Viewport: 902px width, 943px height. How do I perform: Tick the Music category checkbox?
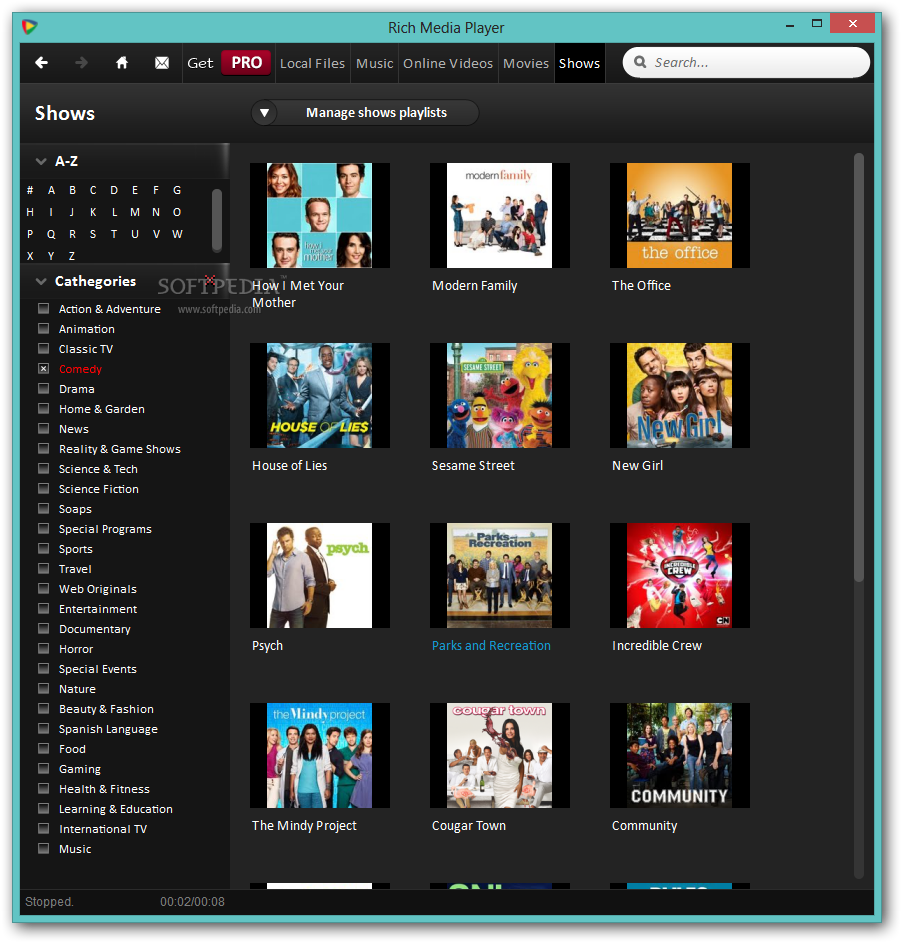coord(43,849)
